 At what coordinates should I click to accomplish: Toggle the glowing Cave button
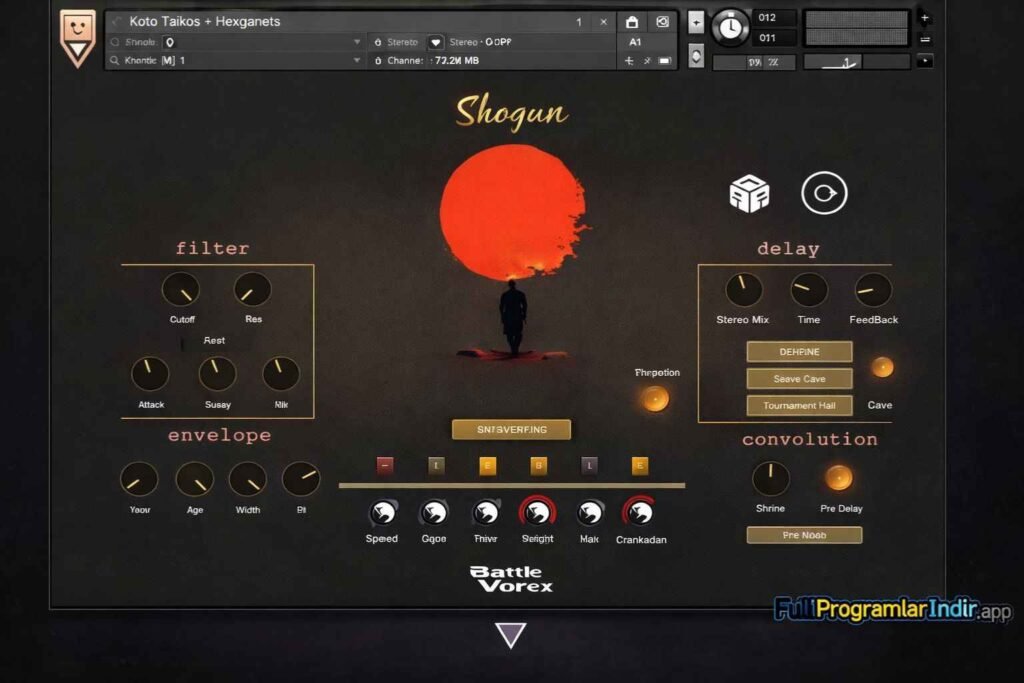[x=881, y=367]
